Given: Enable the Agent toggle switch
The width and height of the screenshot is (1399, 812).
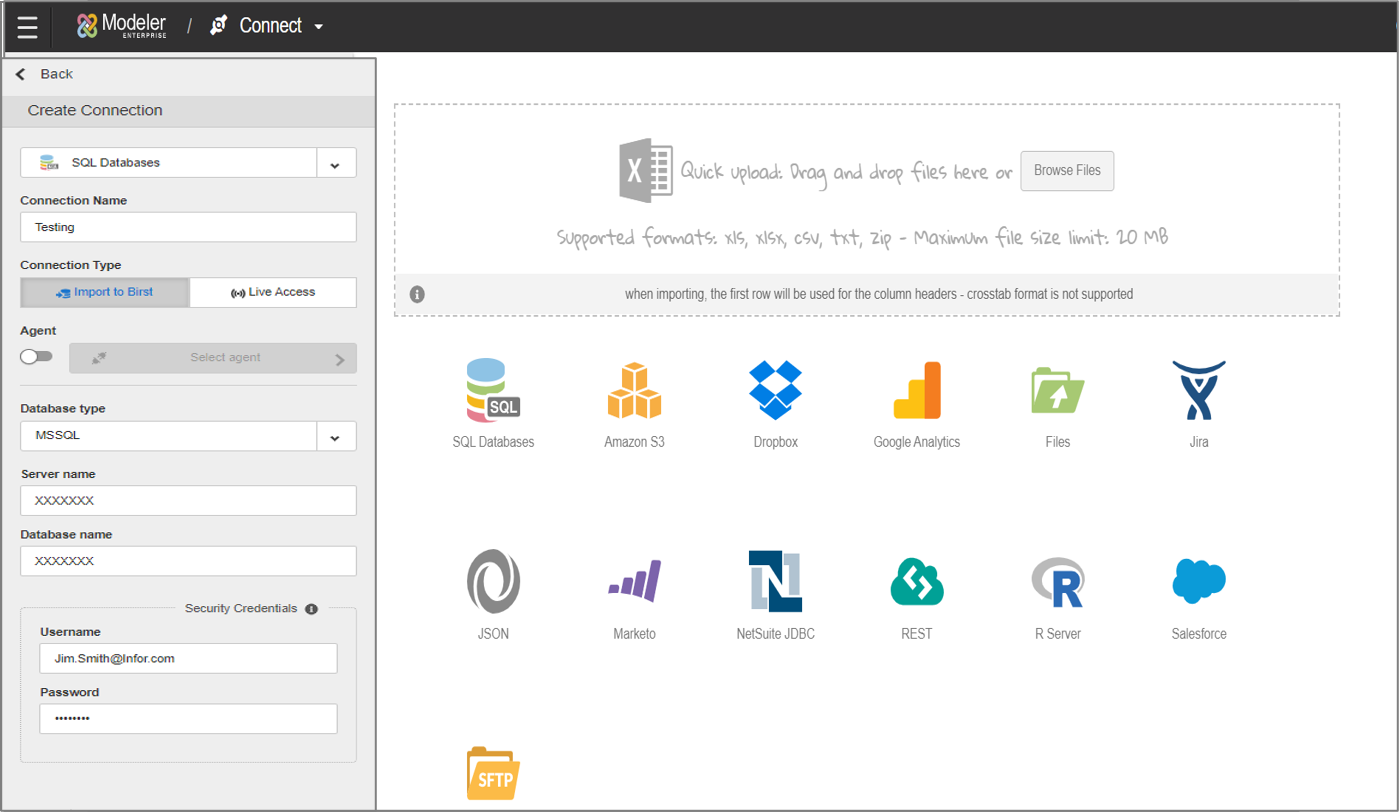Looking at the screenshot, I should [x=37, y=357].
